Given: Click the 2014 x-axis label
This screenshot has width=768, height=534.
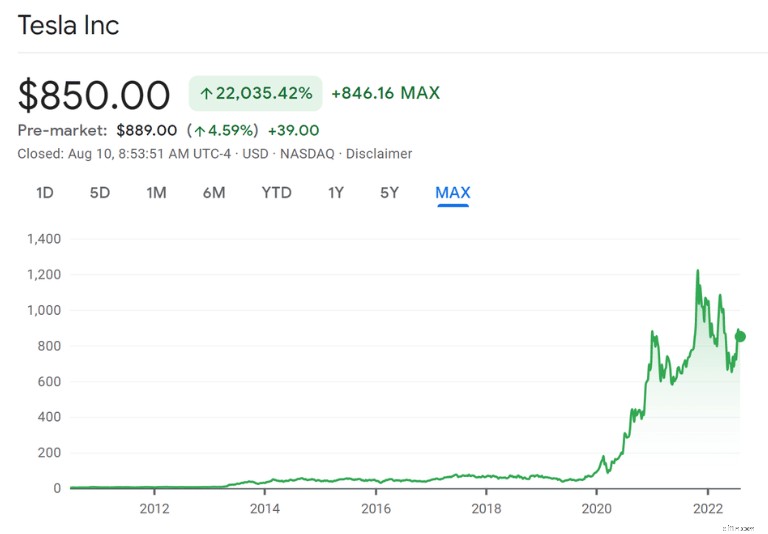Looking at the screenshot, I should (x=265, y=509).
